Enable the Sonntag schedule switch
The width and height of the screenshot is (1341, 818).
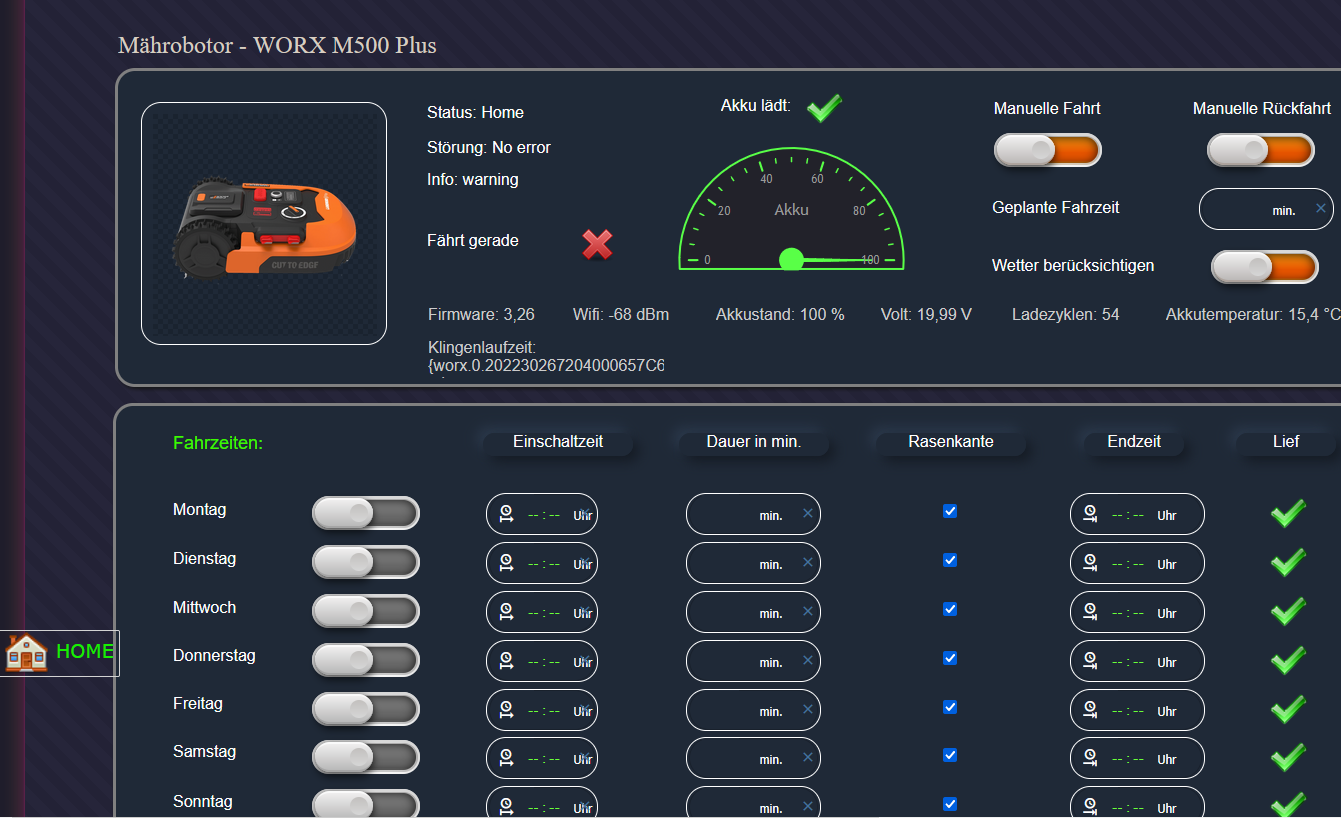[x=366, y=805]
